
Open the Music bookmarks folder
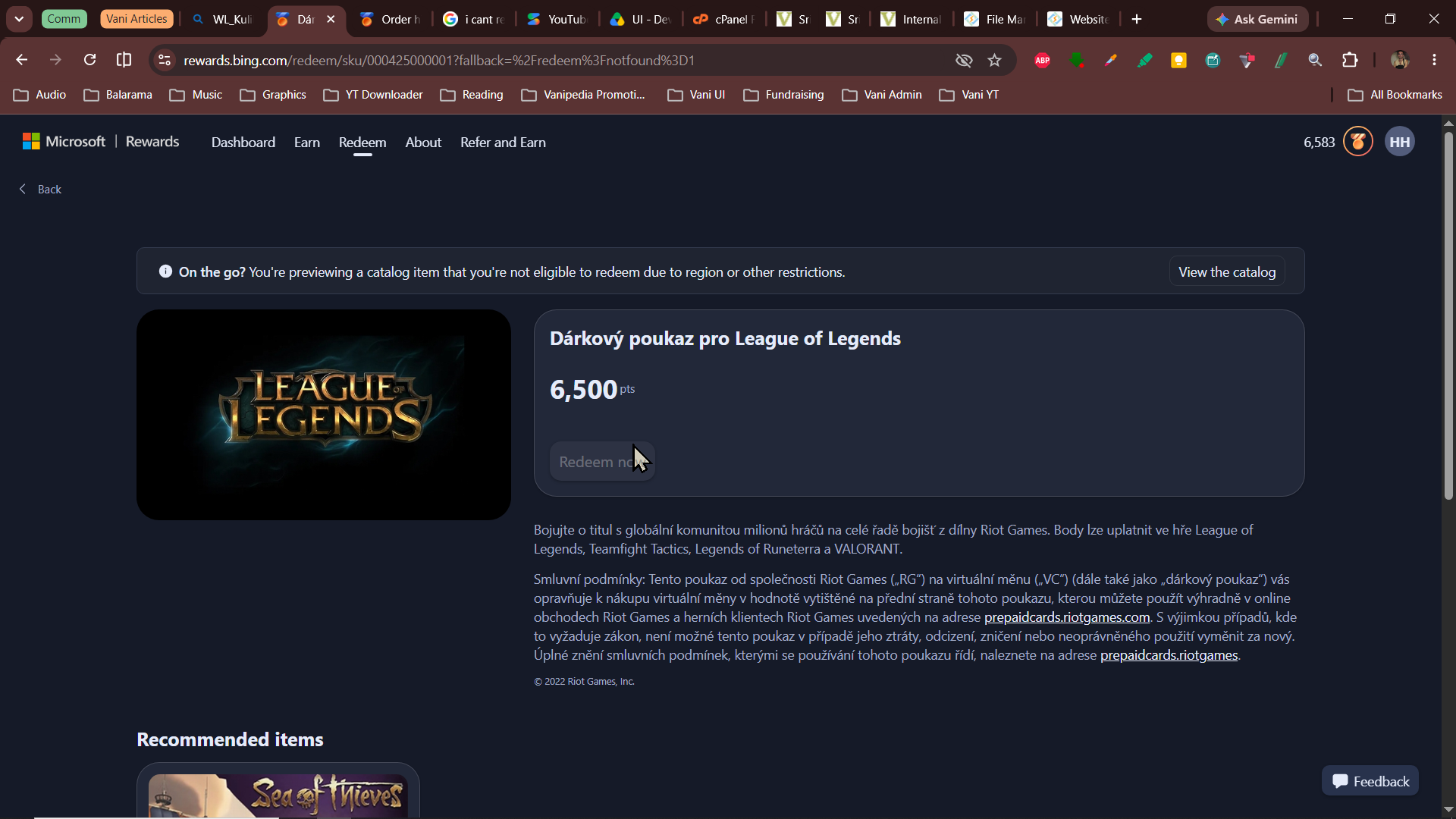[196, 95]
